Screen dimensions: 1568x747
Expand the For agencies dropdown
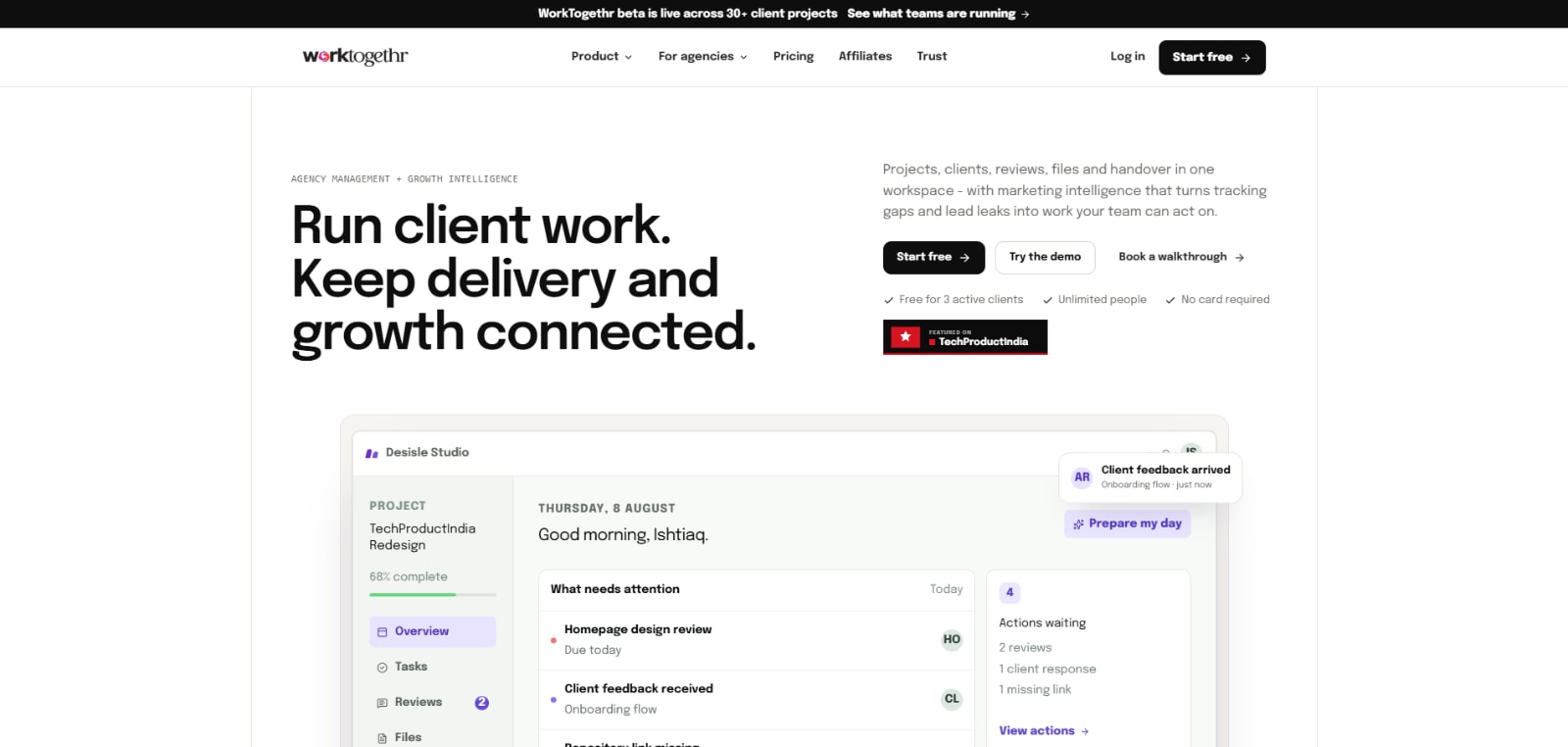point(703,57)
